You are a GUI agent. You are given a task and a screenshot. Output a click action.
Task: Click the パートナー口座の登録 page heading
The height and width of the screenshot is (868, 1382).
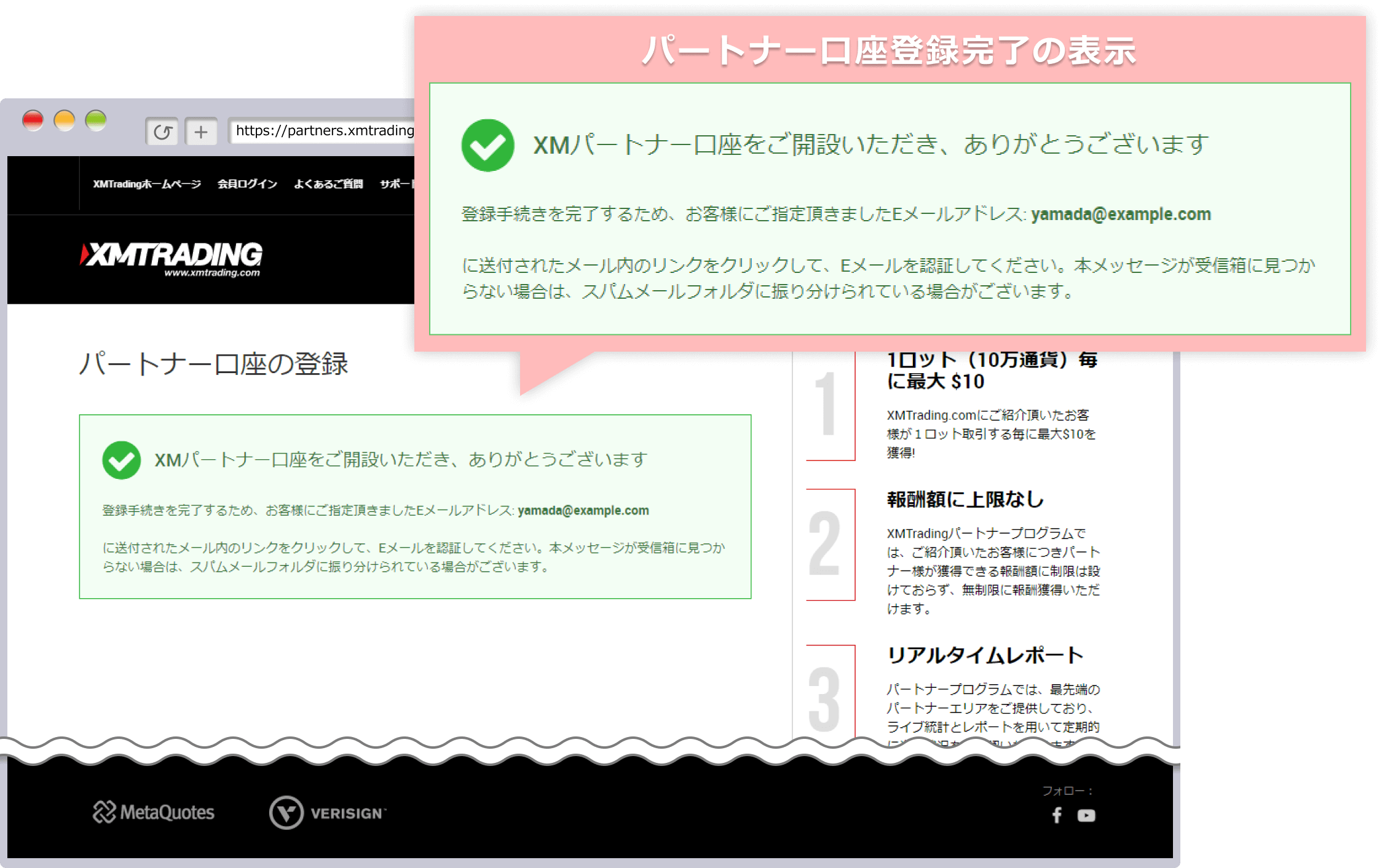coord(213,364)
